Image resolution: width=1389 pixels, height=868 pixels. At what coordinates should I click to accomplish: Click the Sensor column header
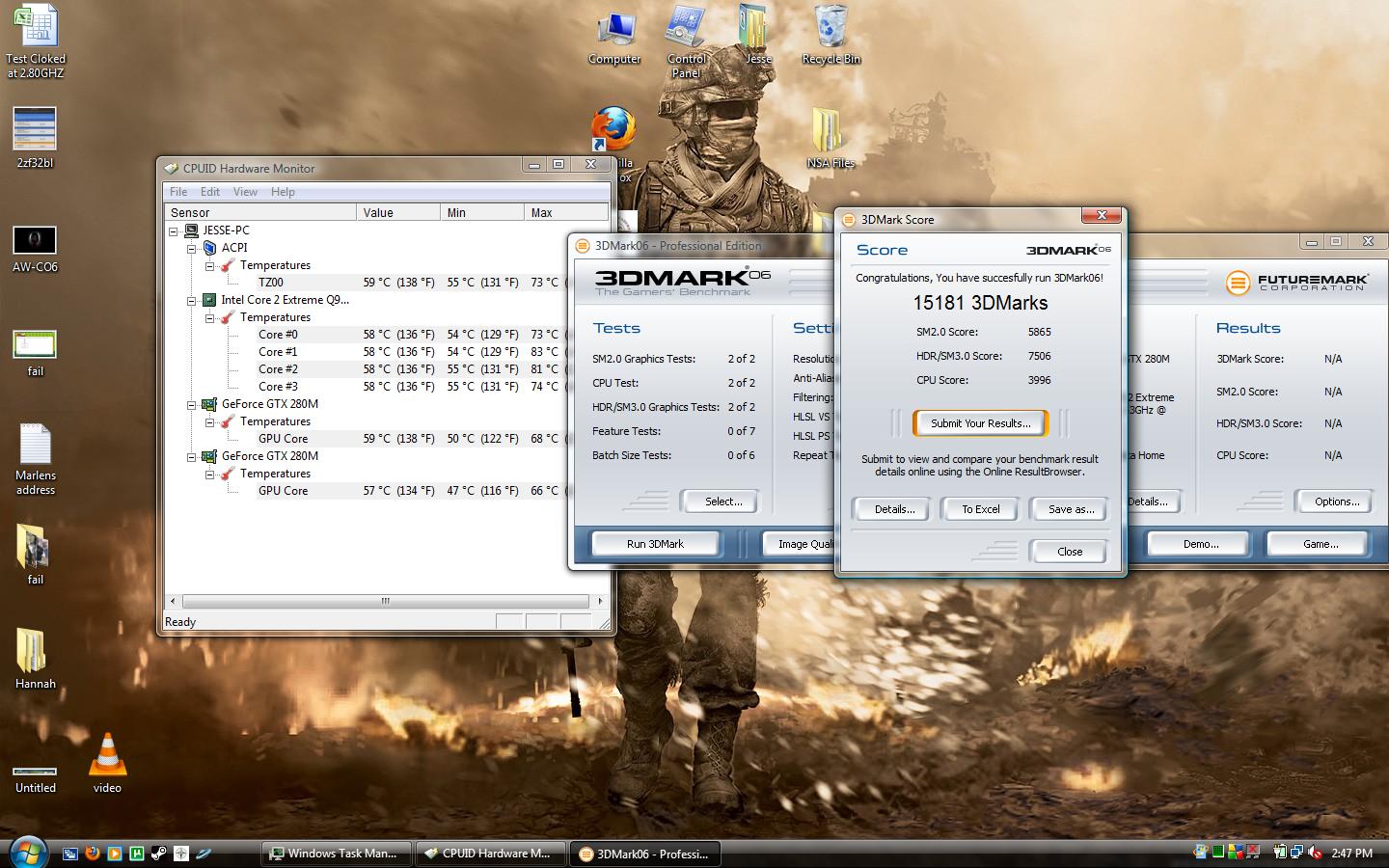click(x=260, y=212)
